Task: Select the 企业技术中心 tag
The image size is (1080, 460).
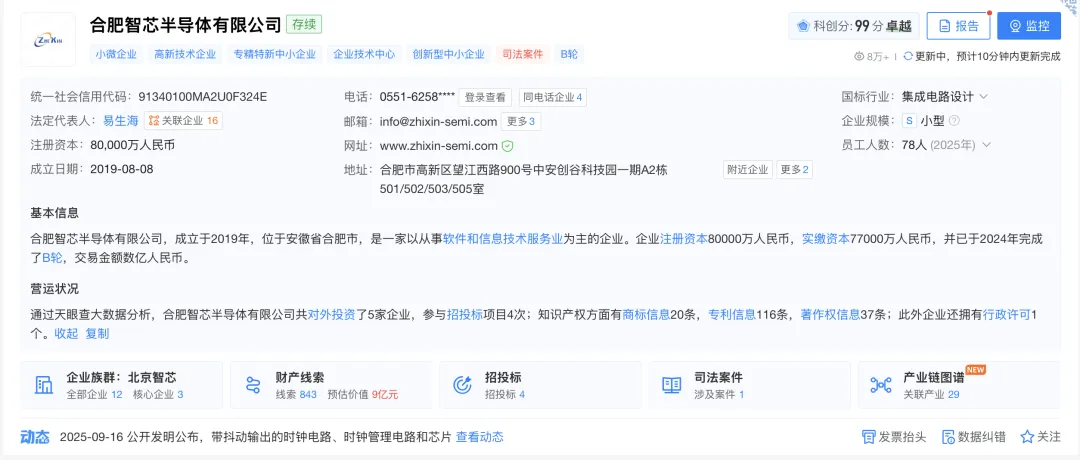Action: 364,54
